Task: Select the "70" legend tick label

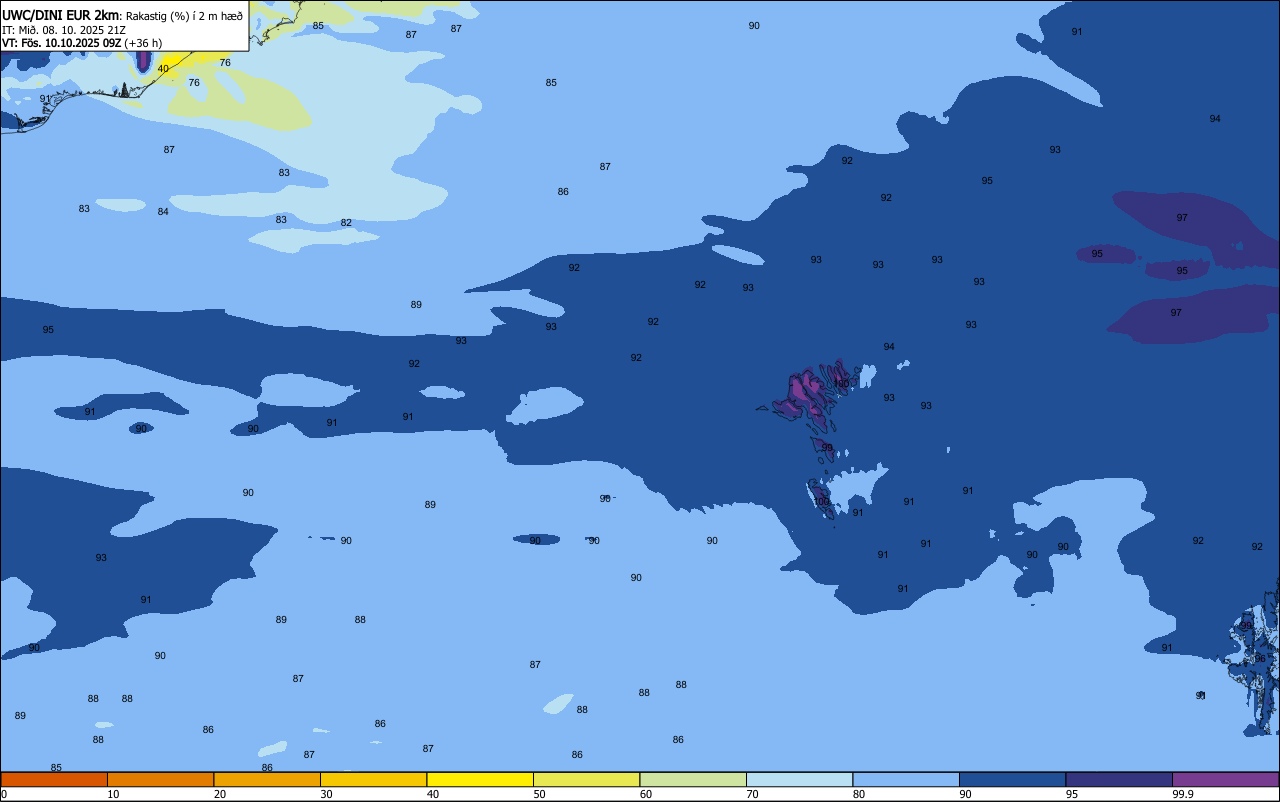Action: pyautogui.click(x=752, y=794)
